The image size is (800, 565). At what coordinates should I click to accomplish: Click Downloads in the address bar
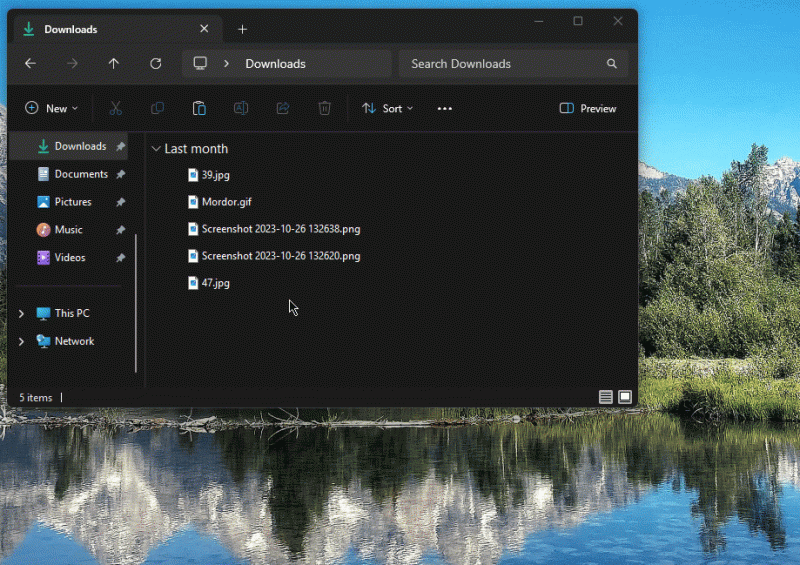(276, 64)
